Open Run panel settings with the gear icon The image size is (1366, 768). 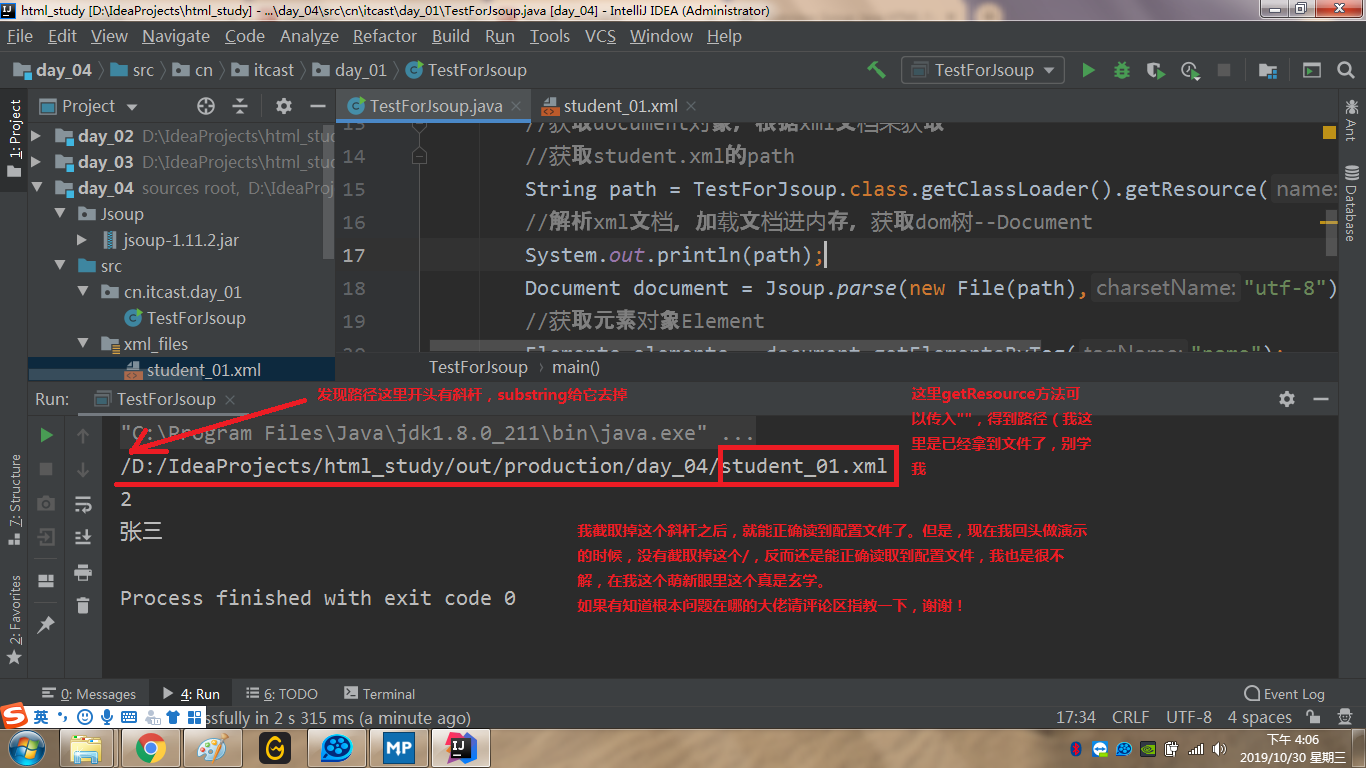(x=1286, y=398)
